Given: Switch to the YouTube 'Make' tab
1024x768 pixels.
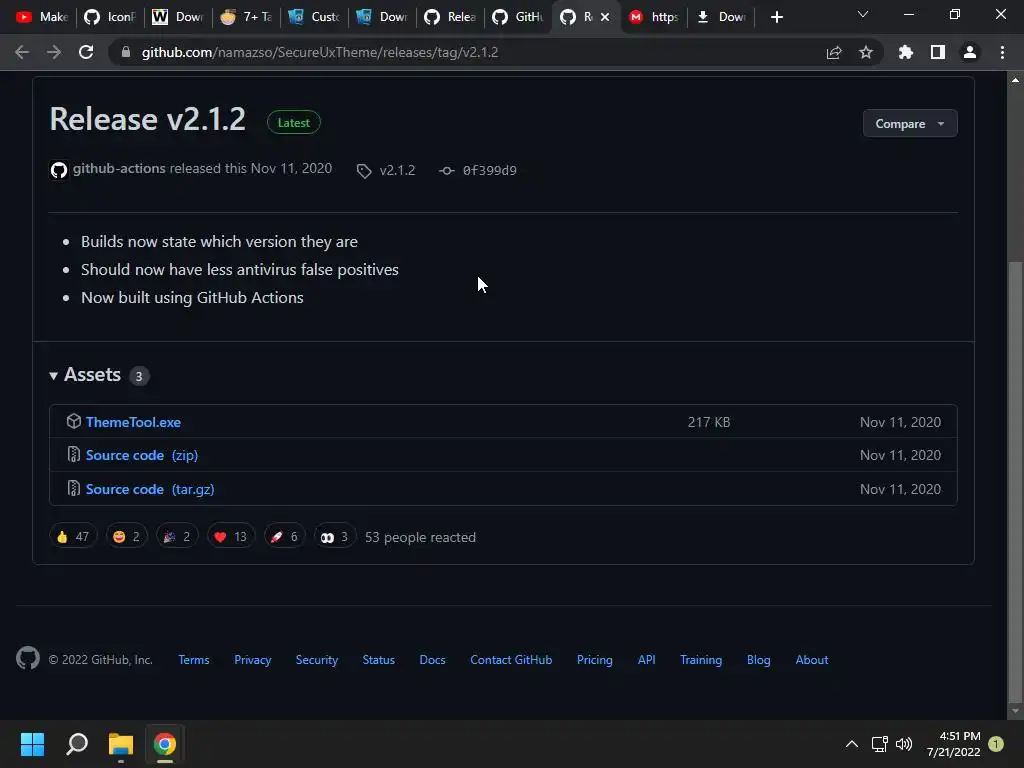Looking at the screenshot, I should click(42, 17).
